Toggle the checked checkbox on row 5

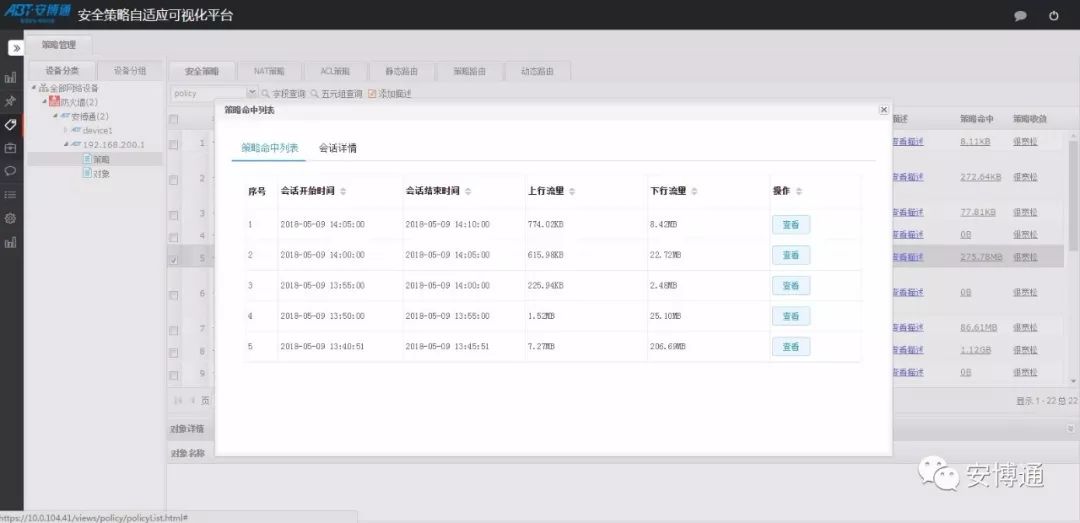pos(174,260)
